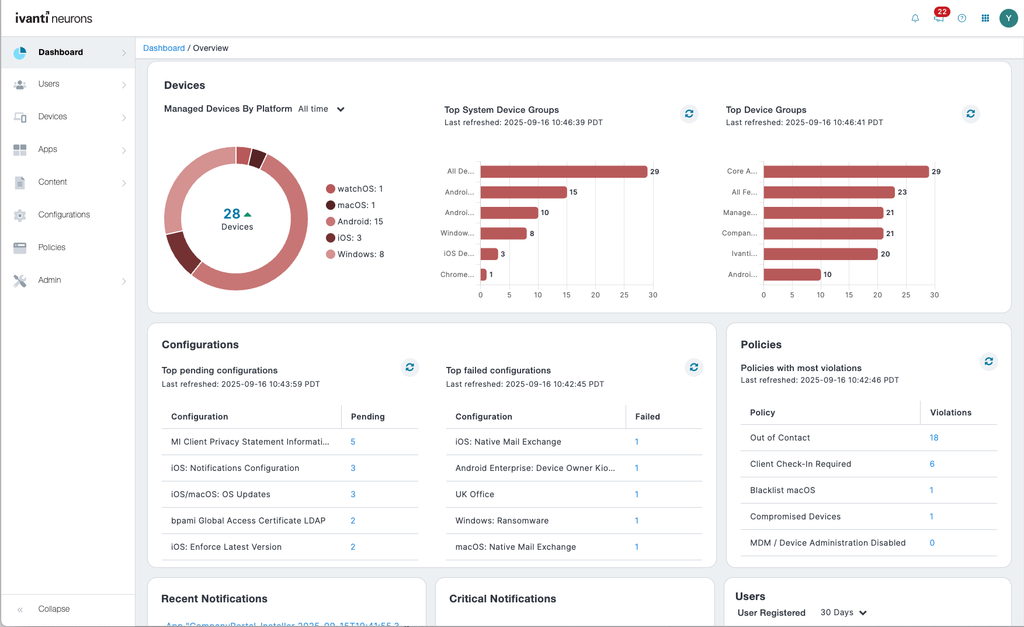This screenshot has height=627, width=1024.
Task: Refresh Top failed configurations table
Action: [694, 367]
